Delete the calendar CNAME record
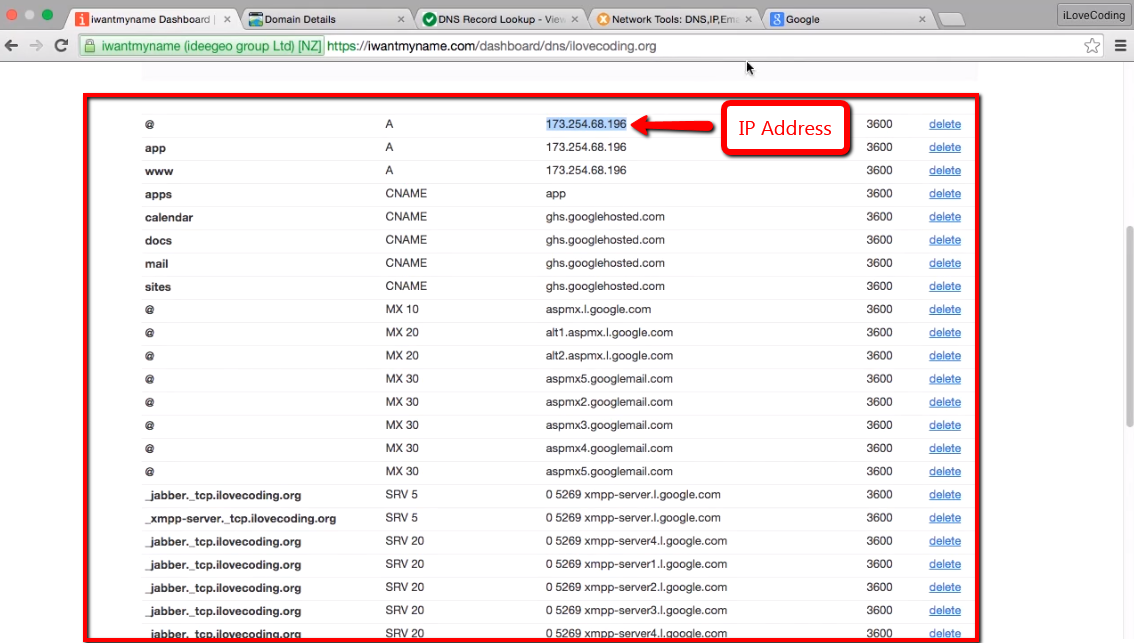The image size is (1134, 643). [944, 217]
